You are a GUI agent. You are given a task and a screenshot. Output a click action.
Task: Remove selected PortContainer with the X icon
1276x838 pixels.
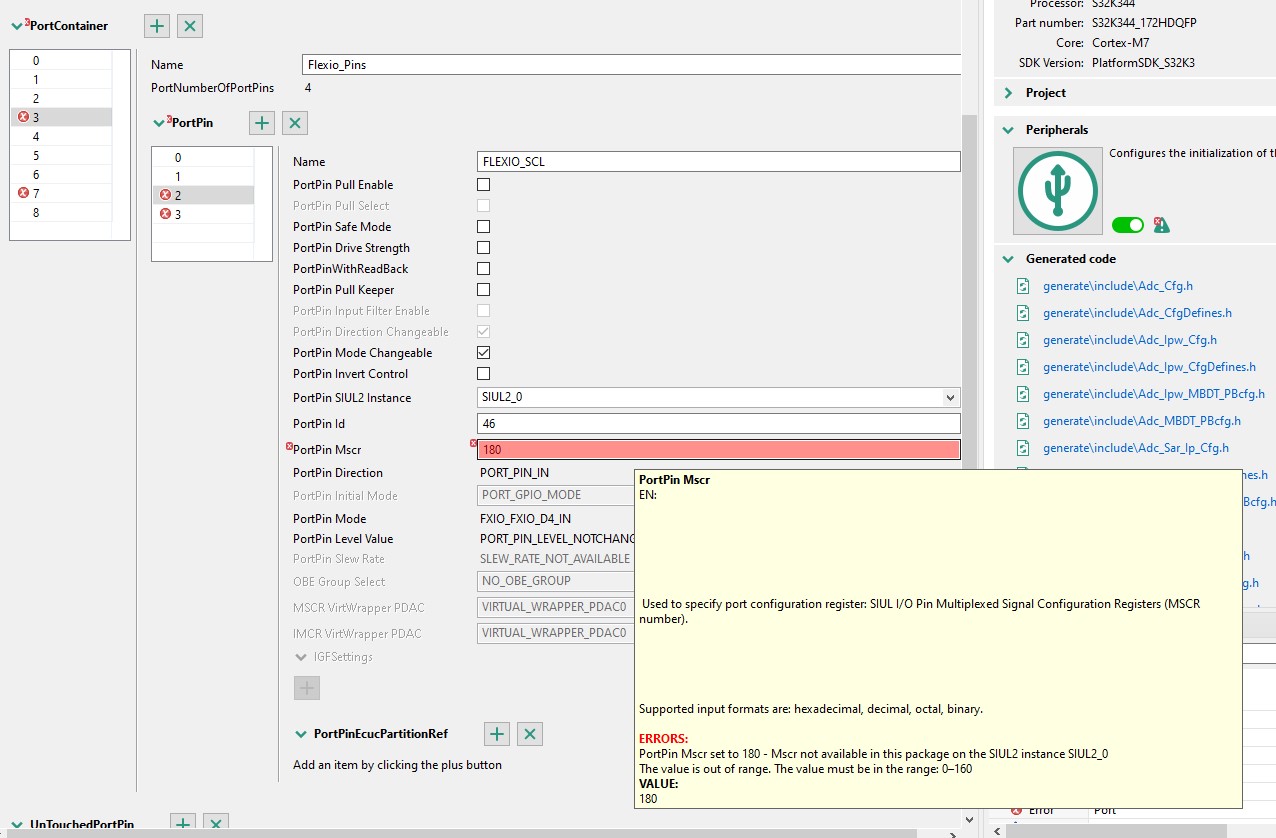[x=189, y=25]
